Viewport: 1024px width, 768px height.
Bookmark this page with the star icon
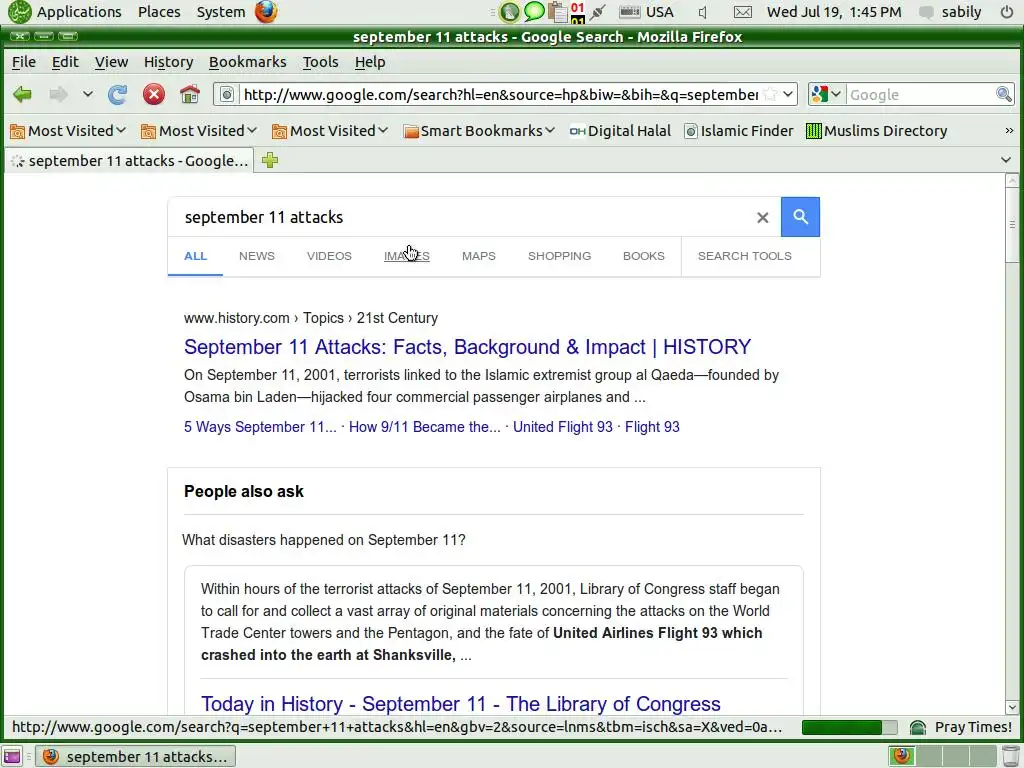(771, 95)
